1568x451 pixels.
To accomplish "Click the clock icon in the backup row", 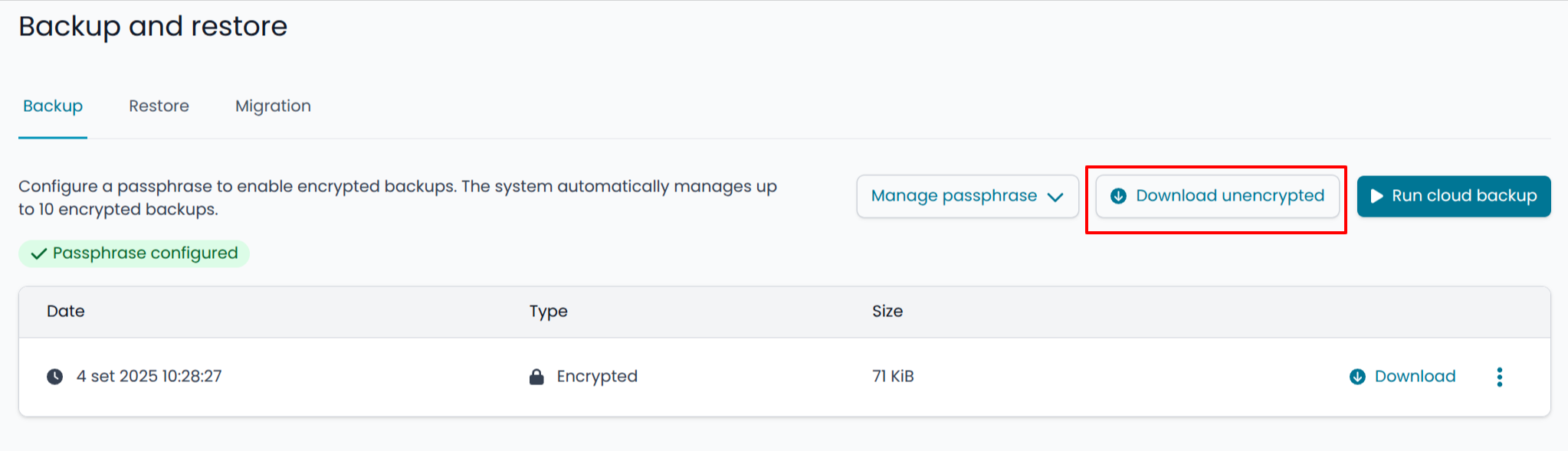I will point(55,377).
